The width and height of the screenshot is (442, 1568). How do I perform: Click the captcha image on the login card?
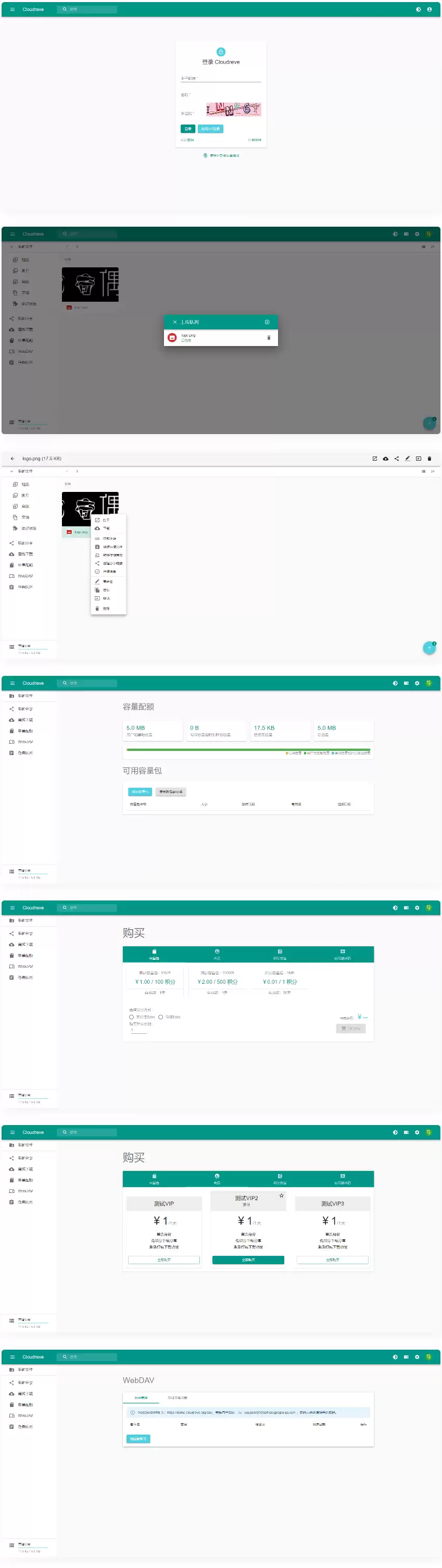point(233,109)
